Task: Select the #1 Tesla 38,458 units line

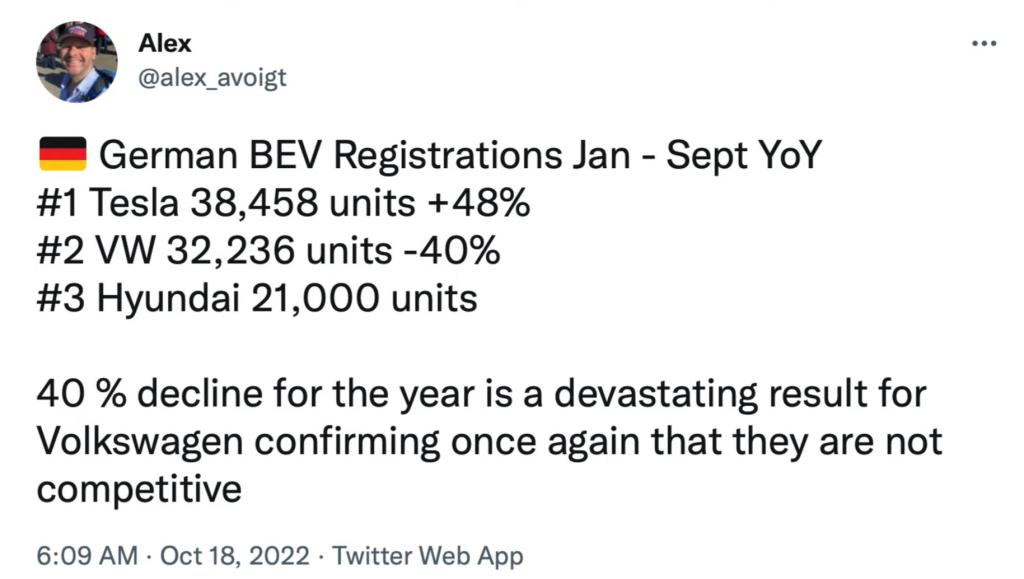Action: [x=226, y=203]
